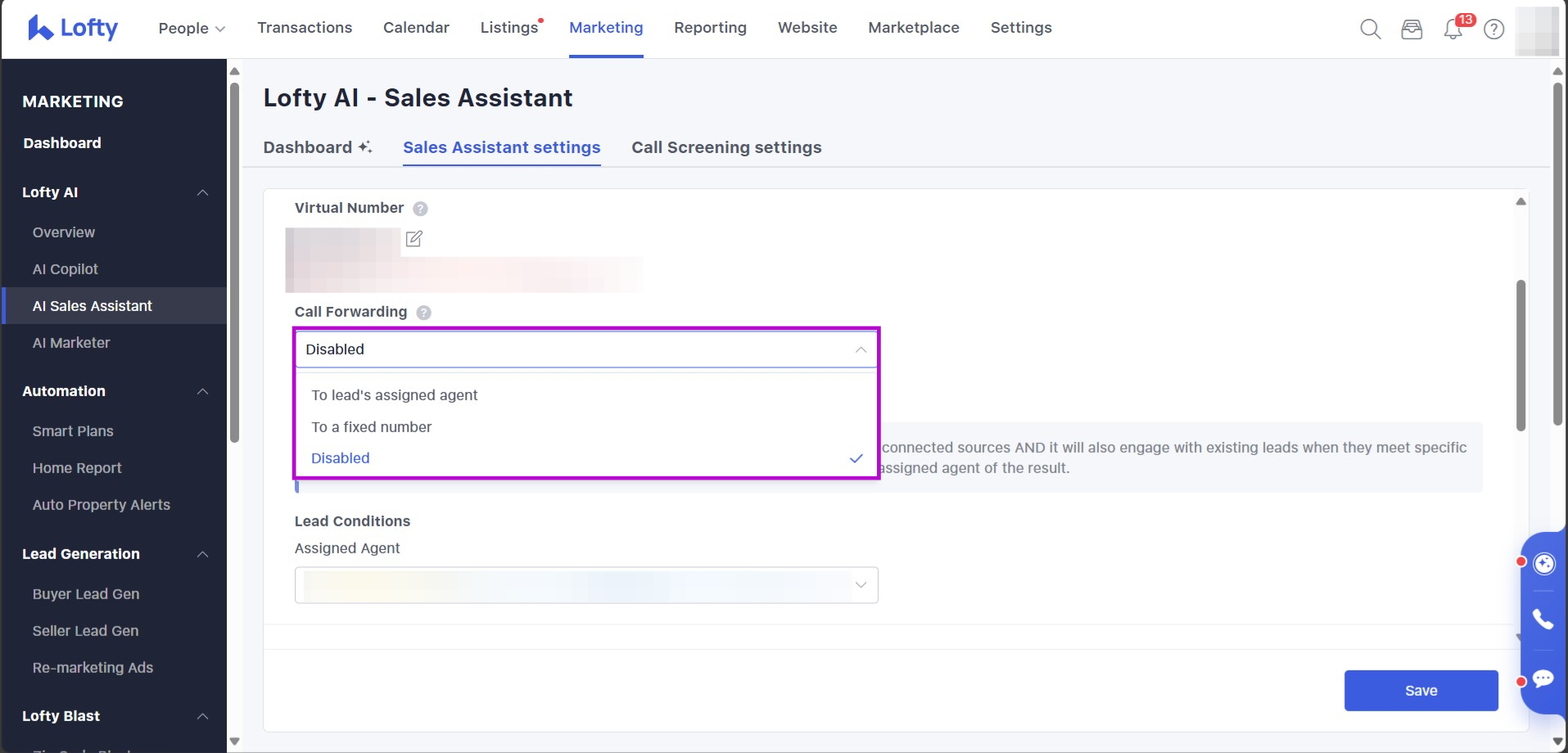Open Re-marketing Ads in sidebar
This screenshot has width=1568, height=753.
93,668
